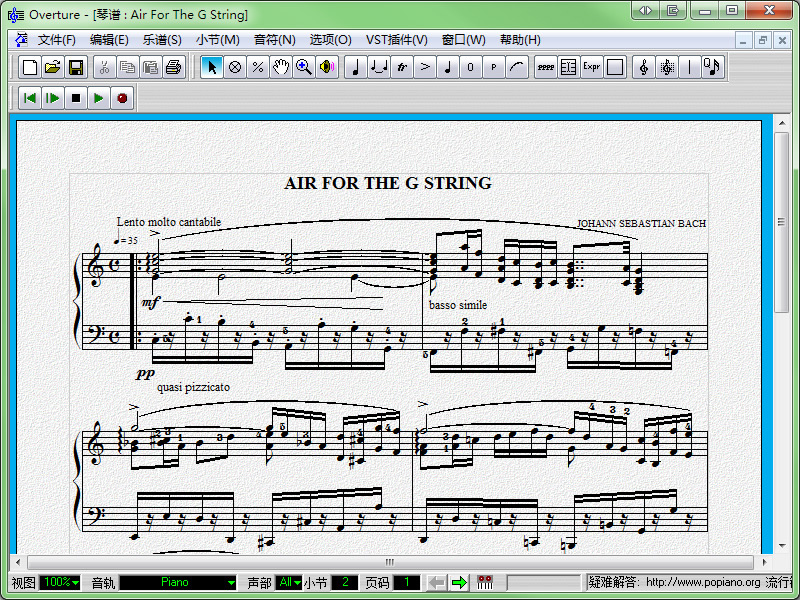Screen dimensions: 800x600
Task: Toggle the piano keyboard icon in status bar
Action: (485, 582)
